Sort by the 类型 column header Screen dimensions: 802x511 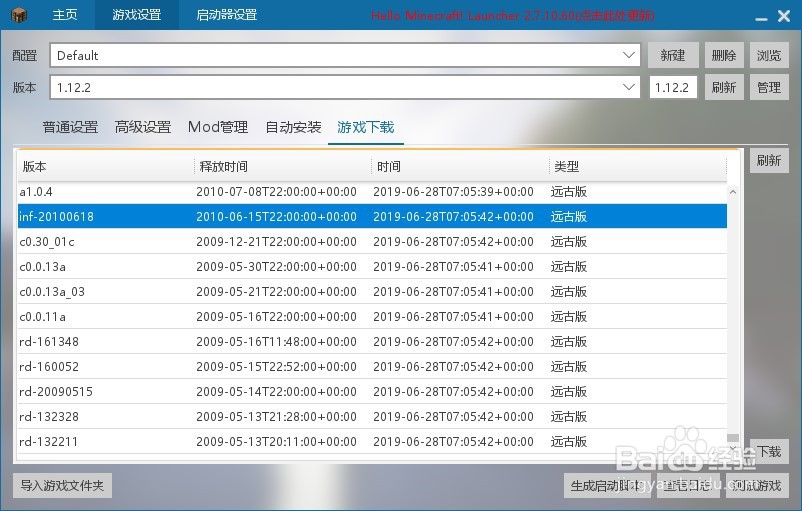pos(637,166)
